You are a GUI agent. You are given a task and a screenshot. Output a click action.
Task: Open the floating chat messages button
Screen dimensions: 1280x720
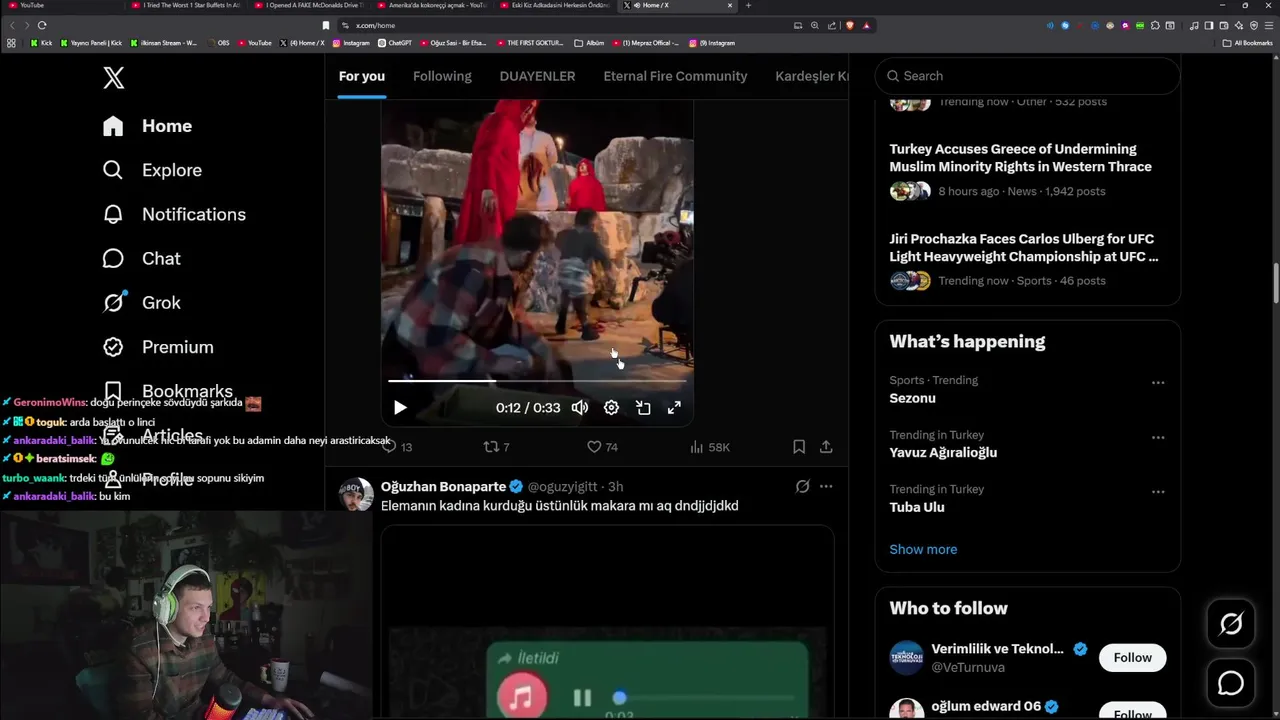[x=1231, y=683]
